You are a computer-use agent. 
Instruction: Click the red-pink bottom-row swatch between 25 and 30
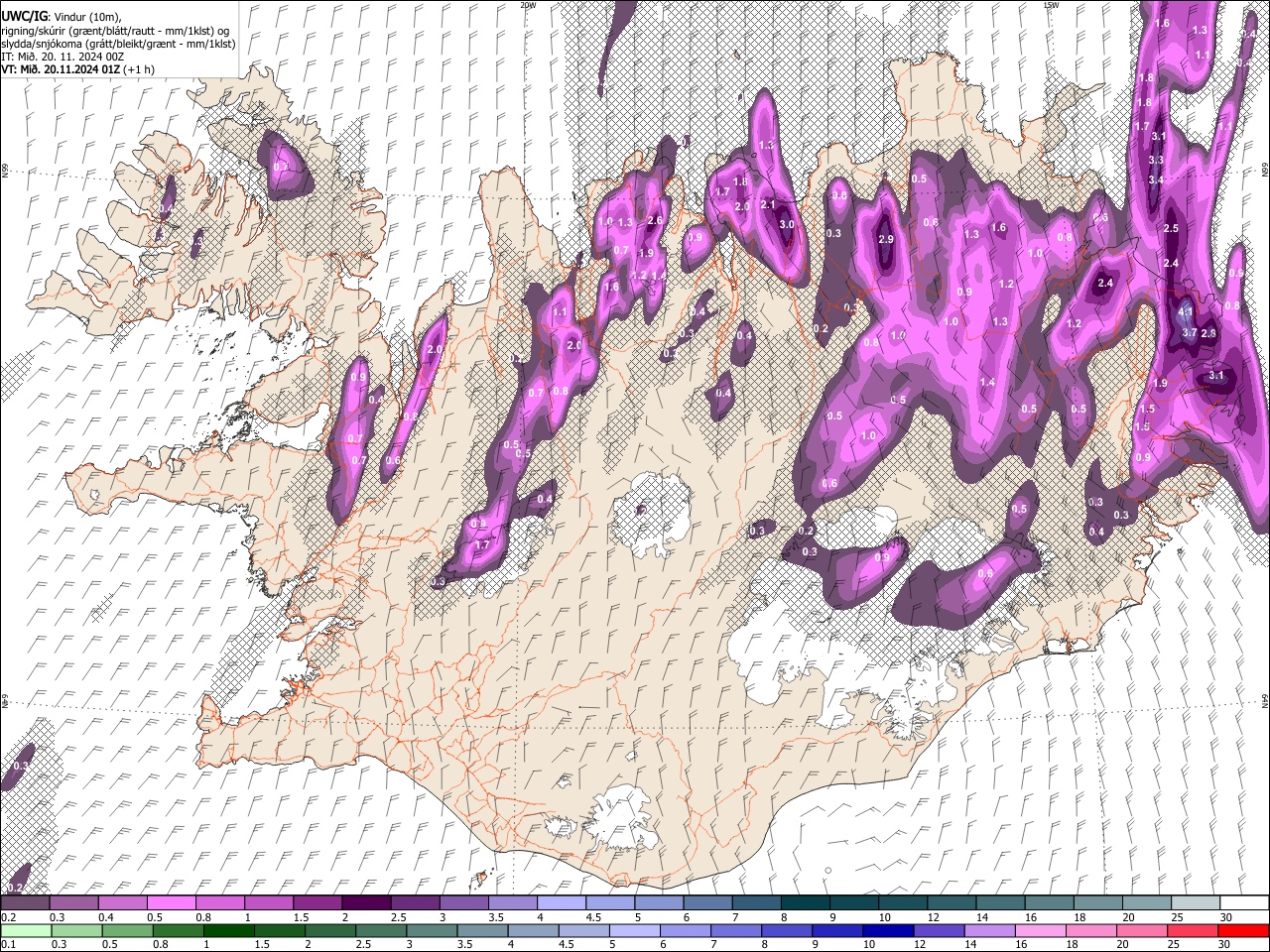tap(1194, 930)
